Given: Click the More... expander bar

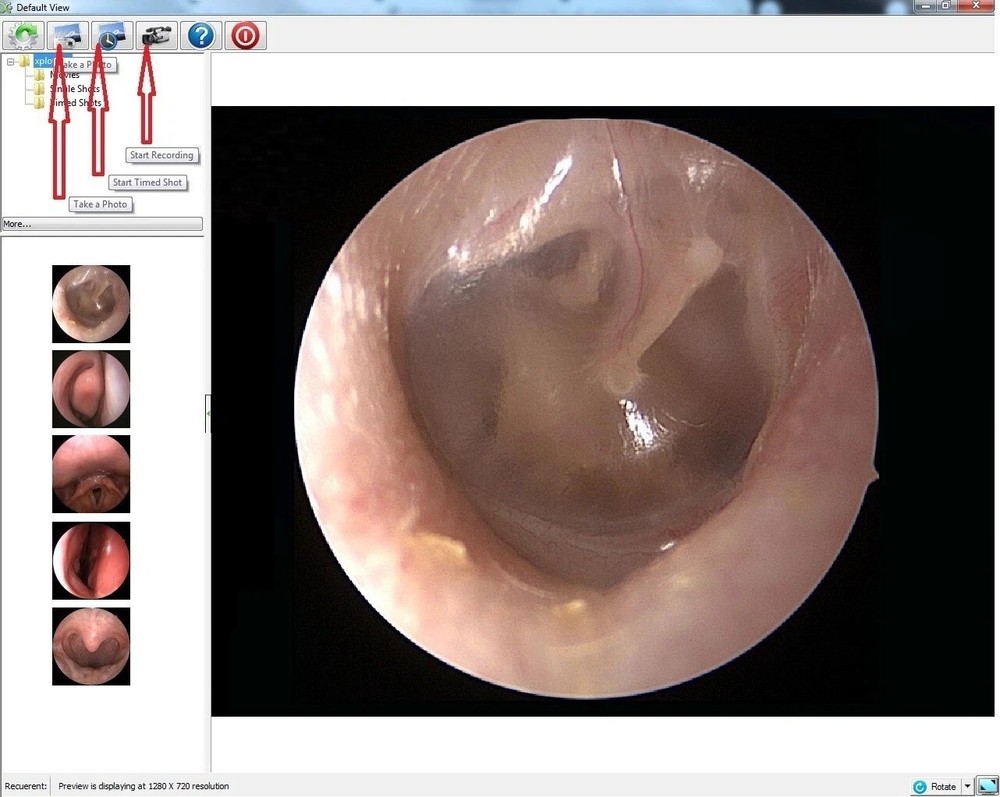Looking at the screenshot, I should 100,223.
